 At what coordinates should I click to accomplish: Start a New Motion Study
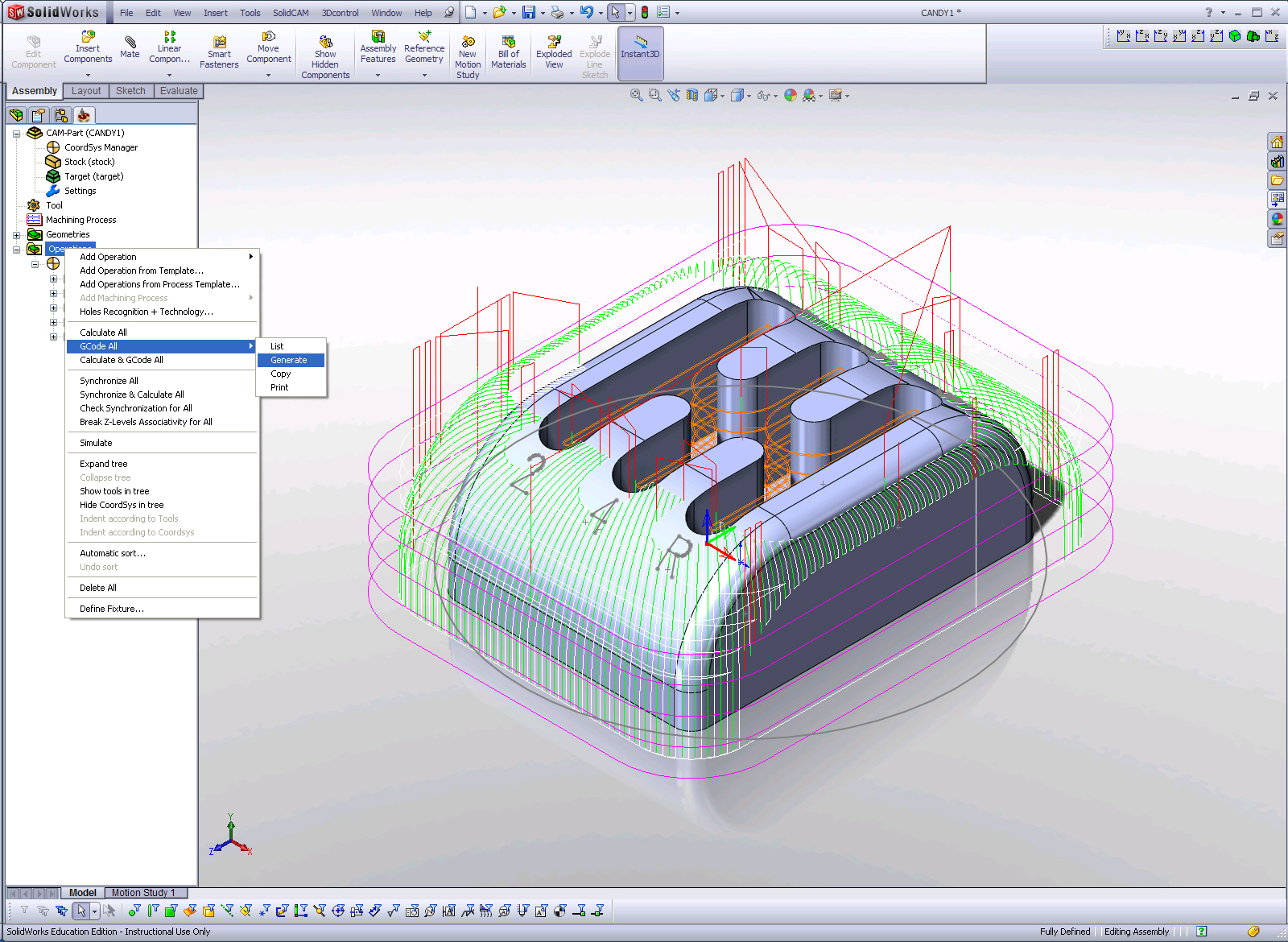(x=468, y=56)
